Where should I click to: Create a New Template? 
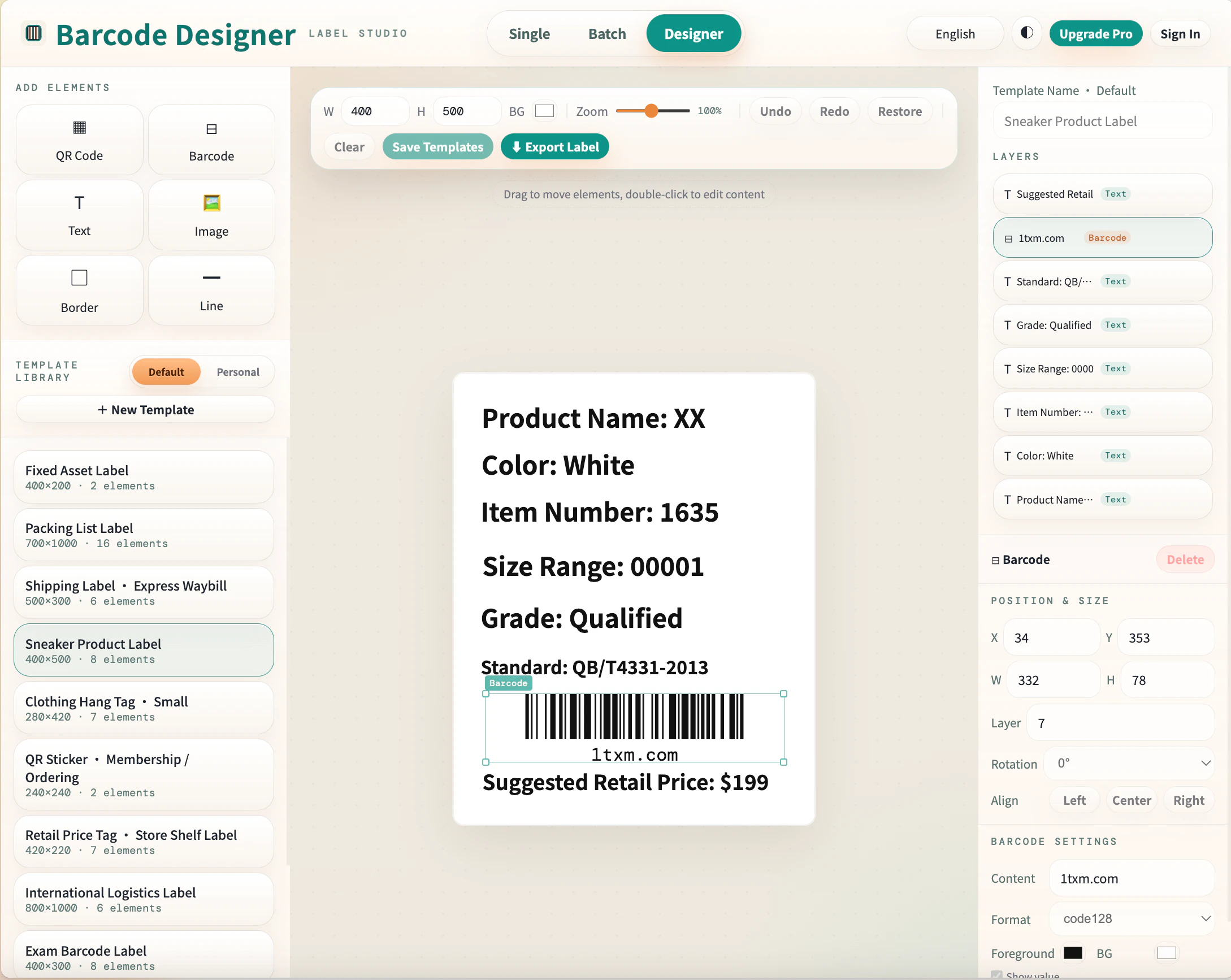(x=145, y=410)
